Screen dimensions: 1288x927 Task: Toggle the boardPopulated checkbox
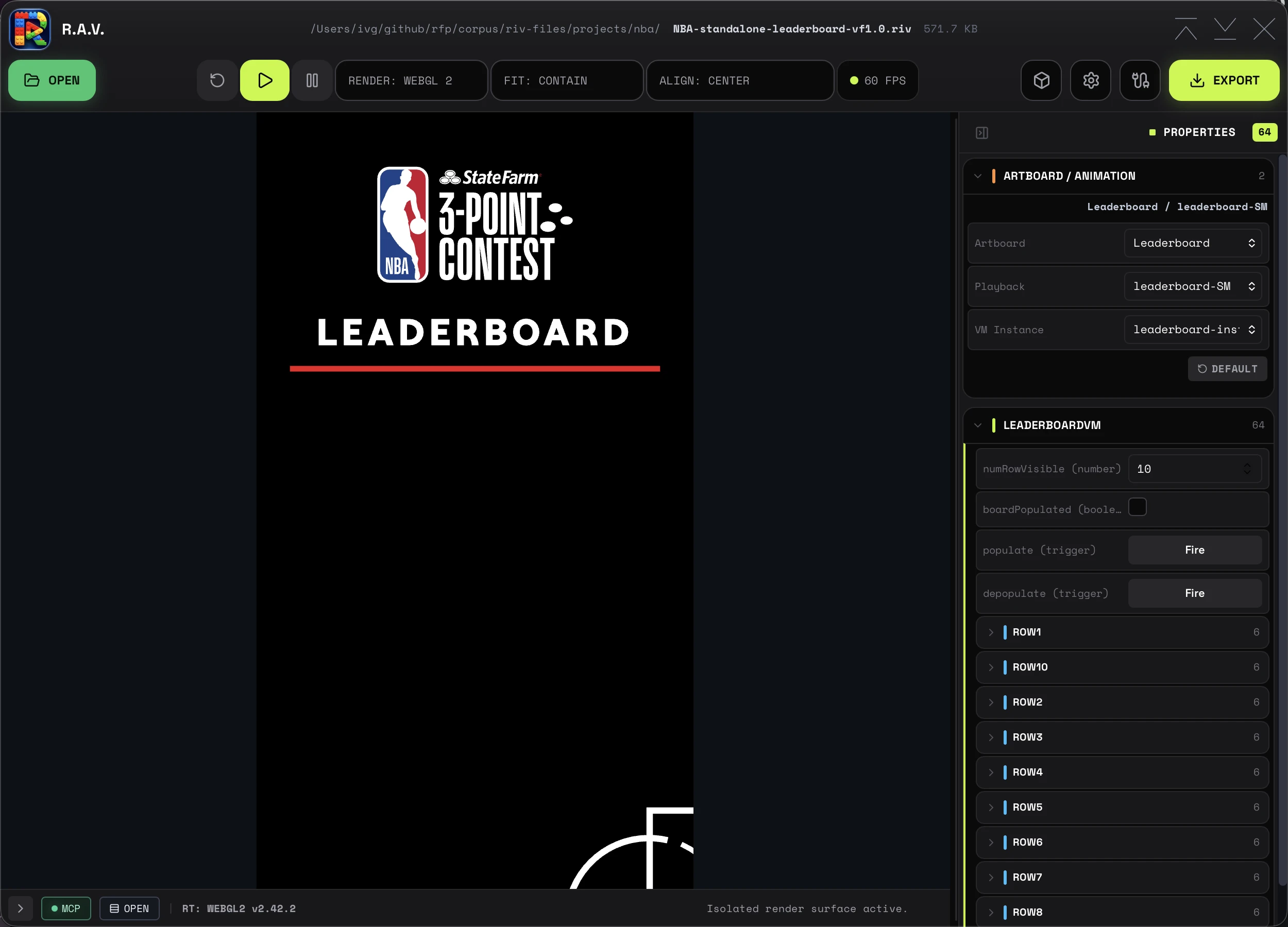(x=1137, y=507)
